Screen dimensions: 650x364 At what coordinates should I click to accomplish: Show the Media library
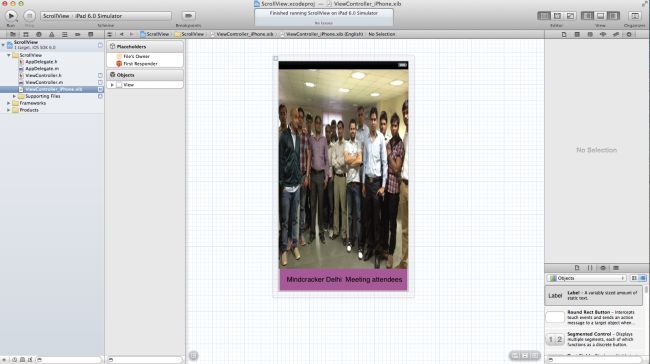pyautogui.click(x=616, y=268)
